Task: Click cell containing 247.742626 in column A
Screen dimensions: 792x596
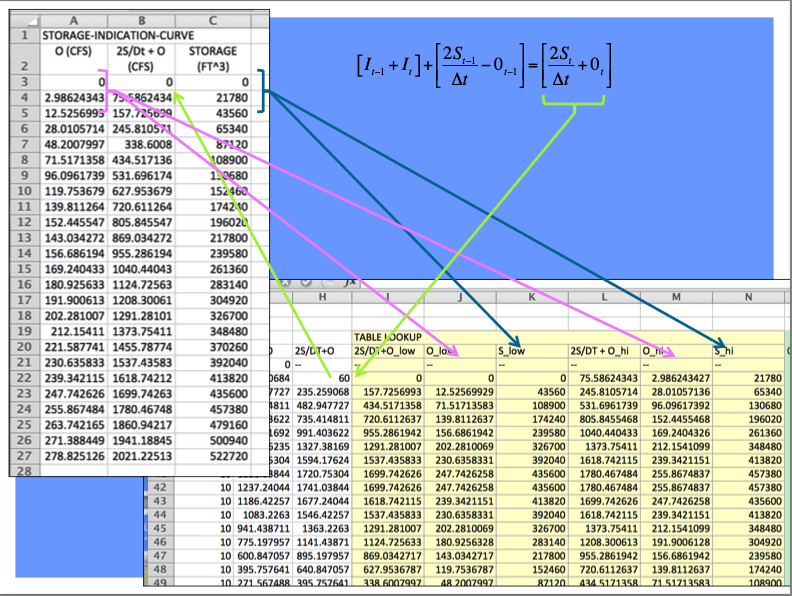Action: [x=74, y=394]
